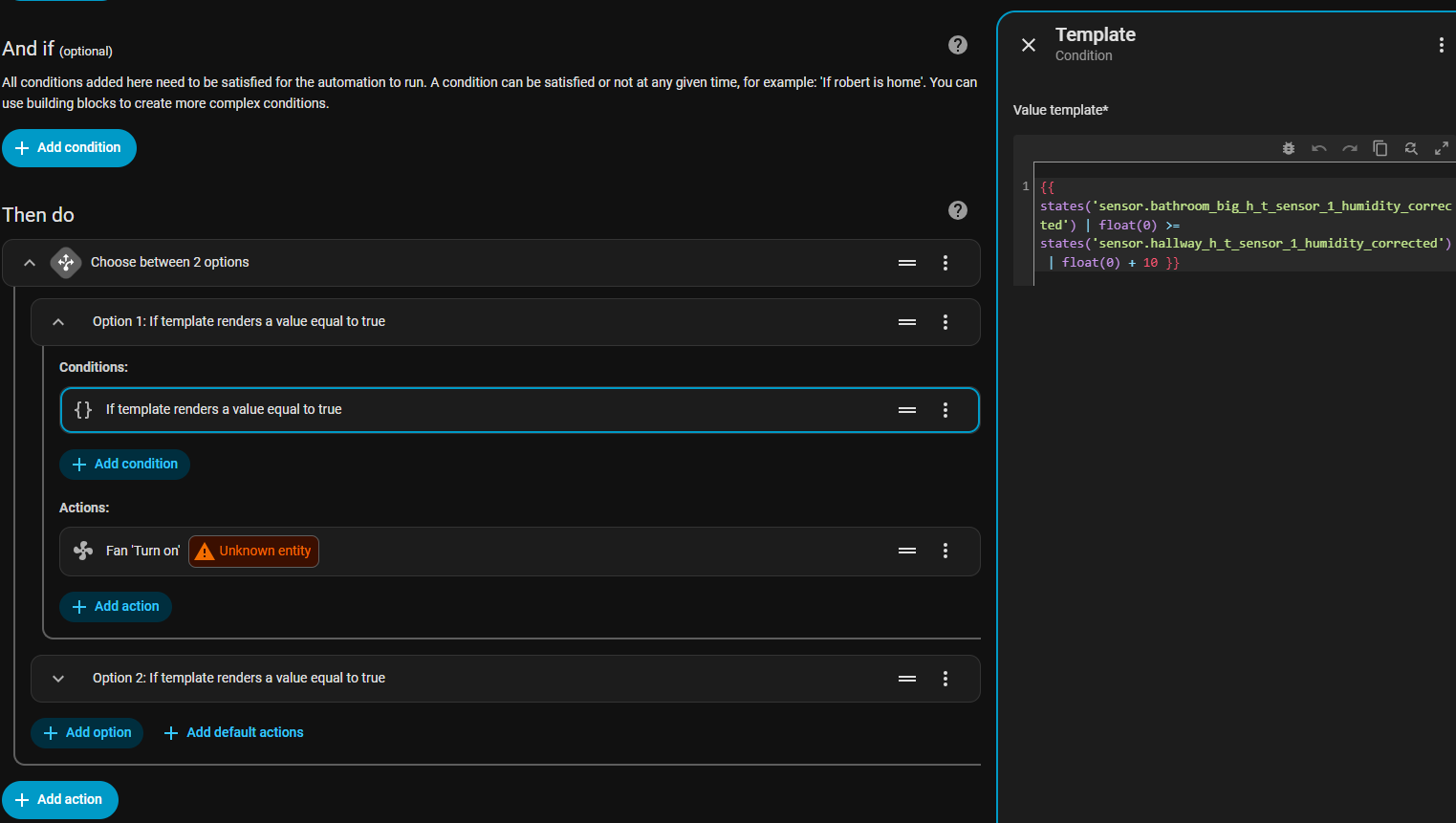Redo the template edit

point(1349,148)
